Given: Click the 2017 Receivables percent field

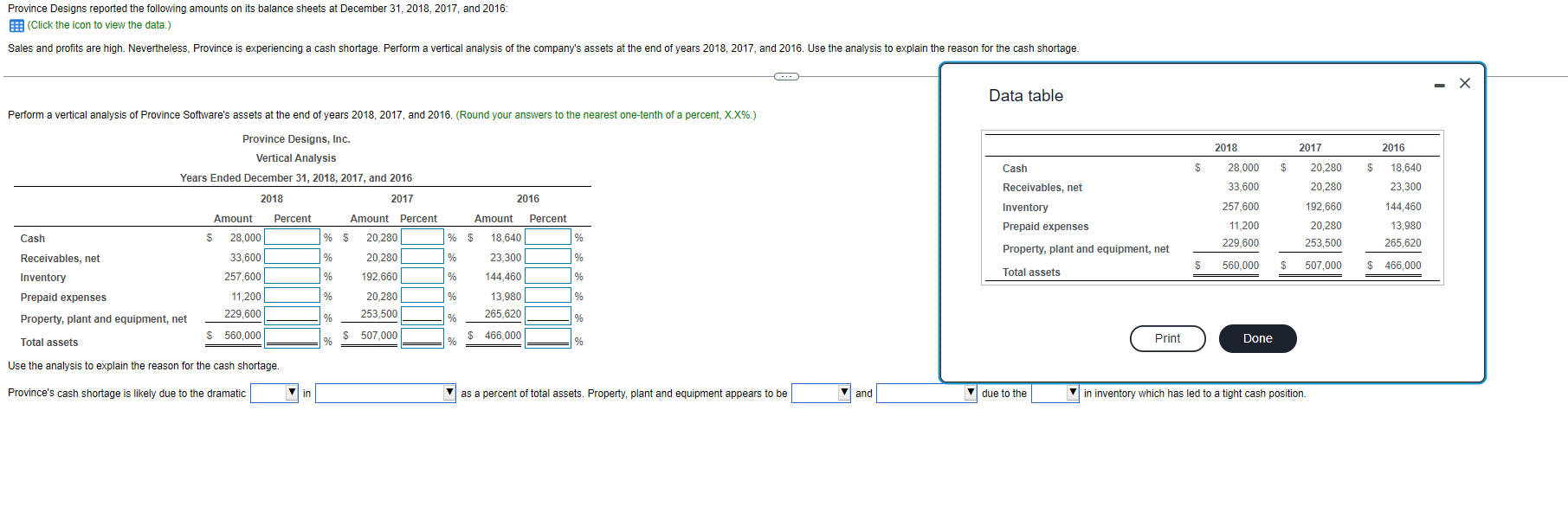Looking at the screenshot, I should click(x=423, y=256).
